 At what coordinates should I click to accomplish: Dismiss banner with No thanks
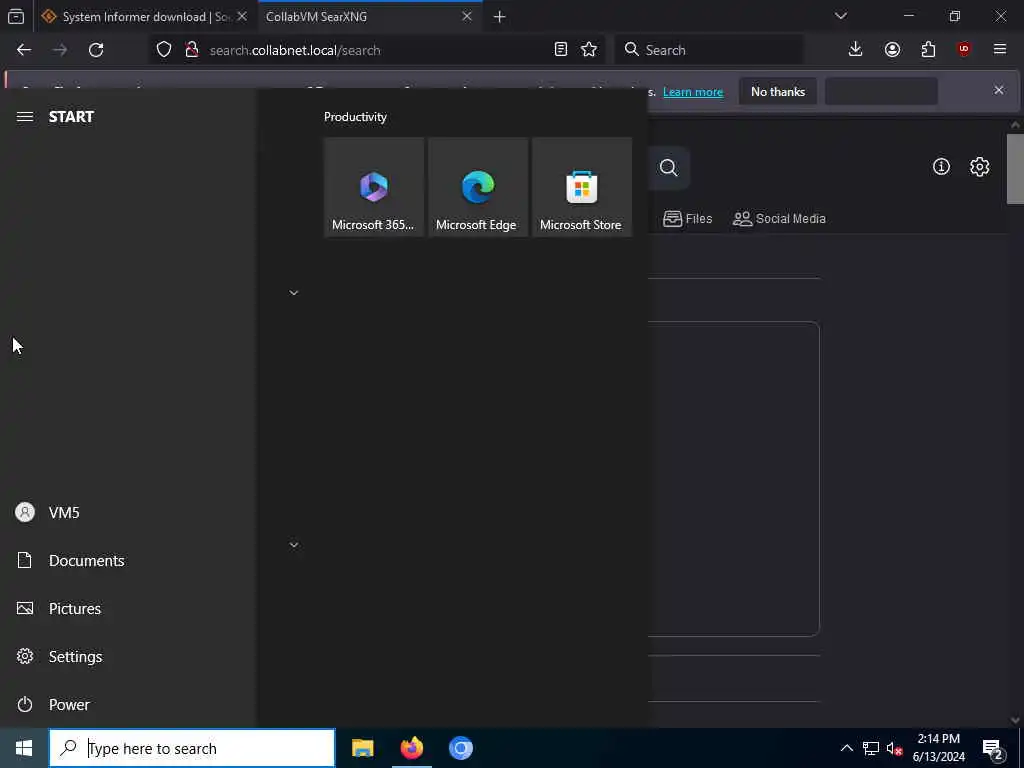778,92
